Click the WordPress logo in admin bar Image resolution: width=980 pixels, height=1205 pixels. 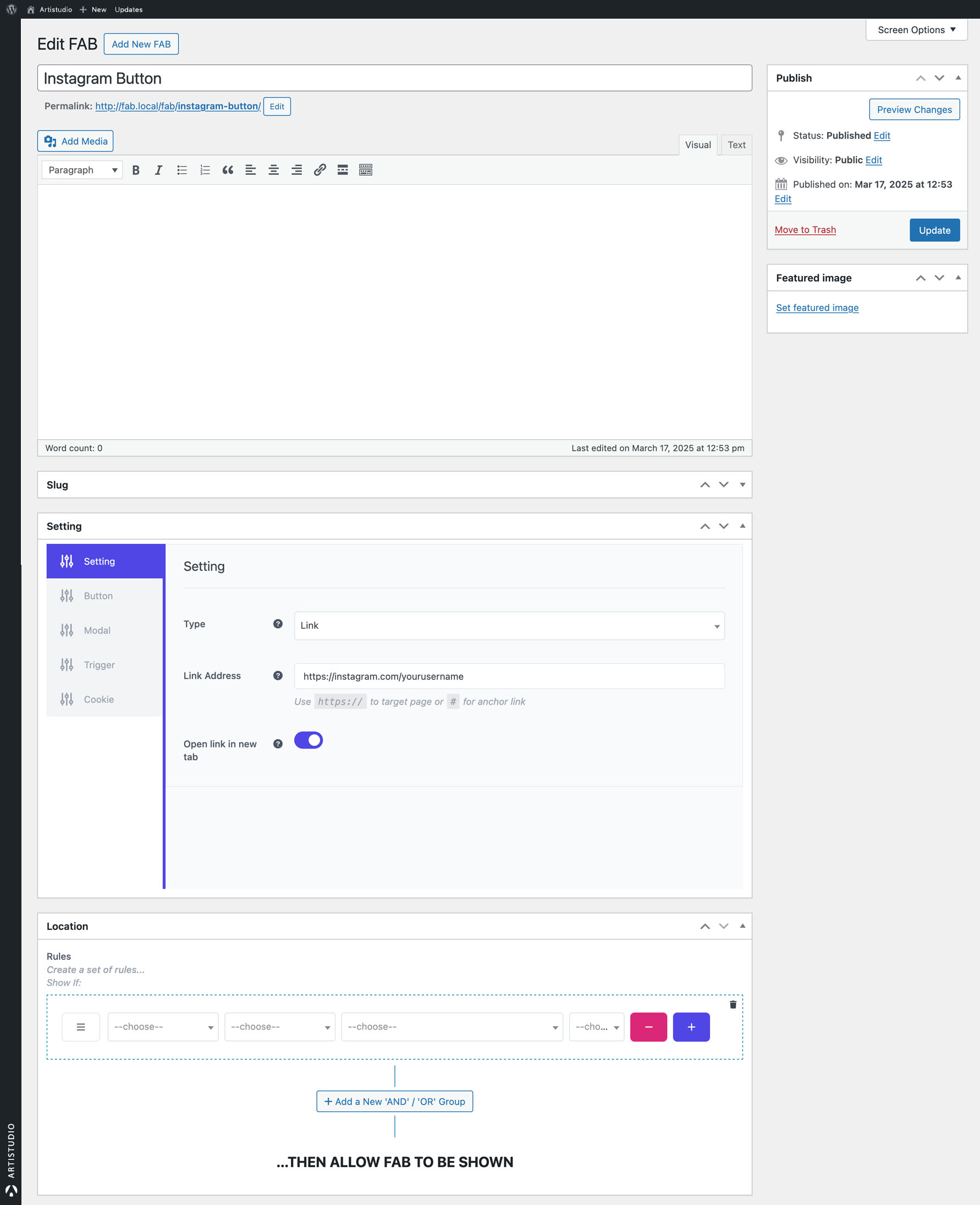coord(12,9)
